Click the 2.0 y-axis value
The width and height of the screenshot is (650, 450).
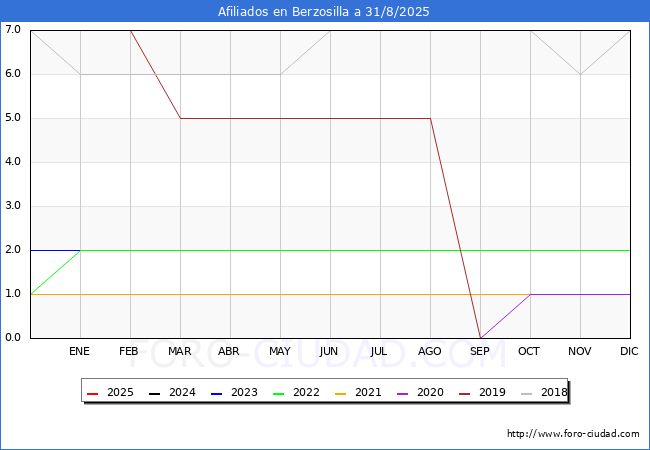[13, 249]
